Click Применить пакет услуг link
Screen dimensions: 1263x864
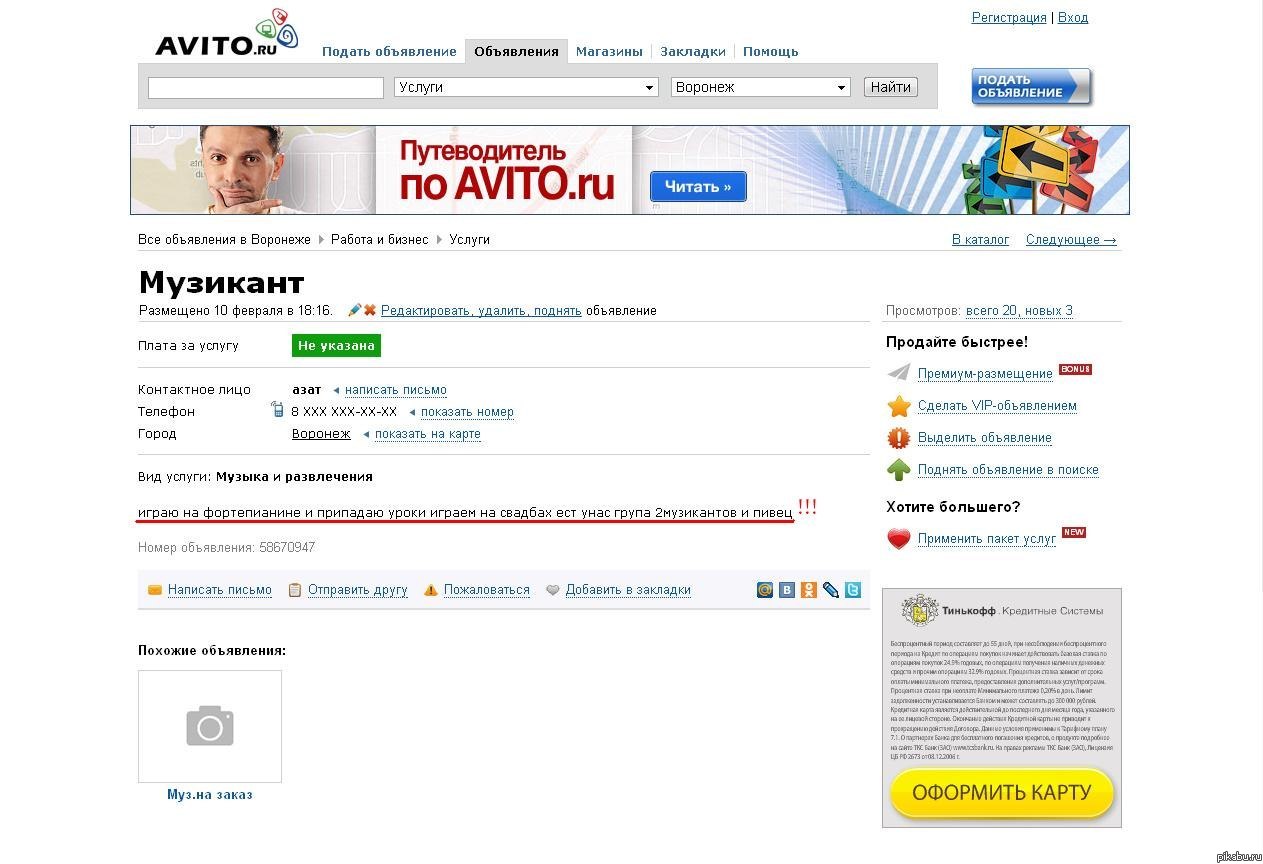[x=987, y=539]
